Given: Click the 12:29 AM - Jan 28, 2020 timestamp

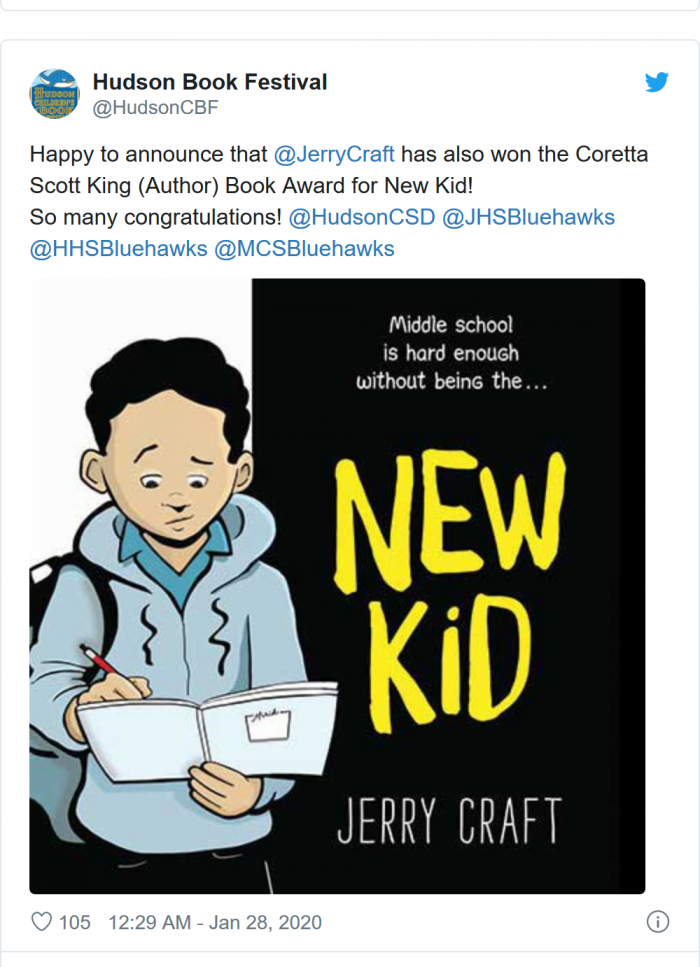Looking at the screenshot, I should 214,922.
